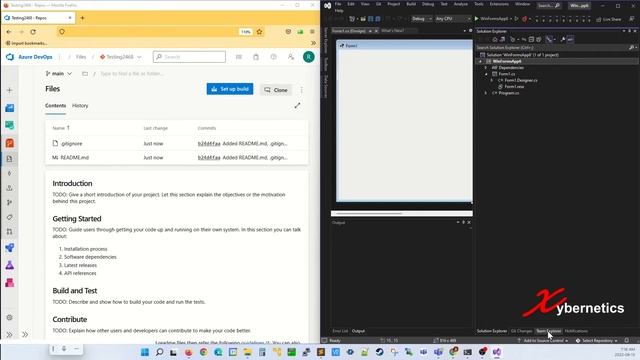Switch to Team Explorer tab
Screen dimensions: 640x360
[548, 331]
